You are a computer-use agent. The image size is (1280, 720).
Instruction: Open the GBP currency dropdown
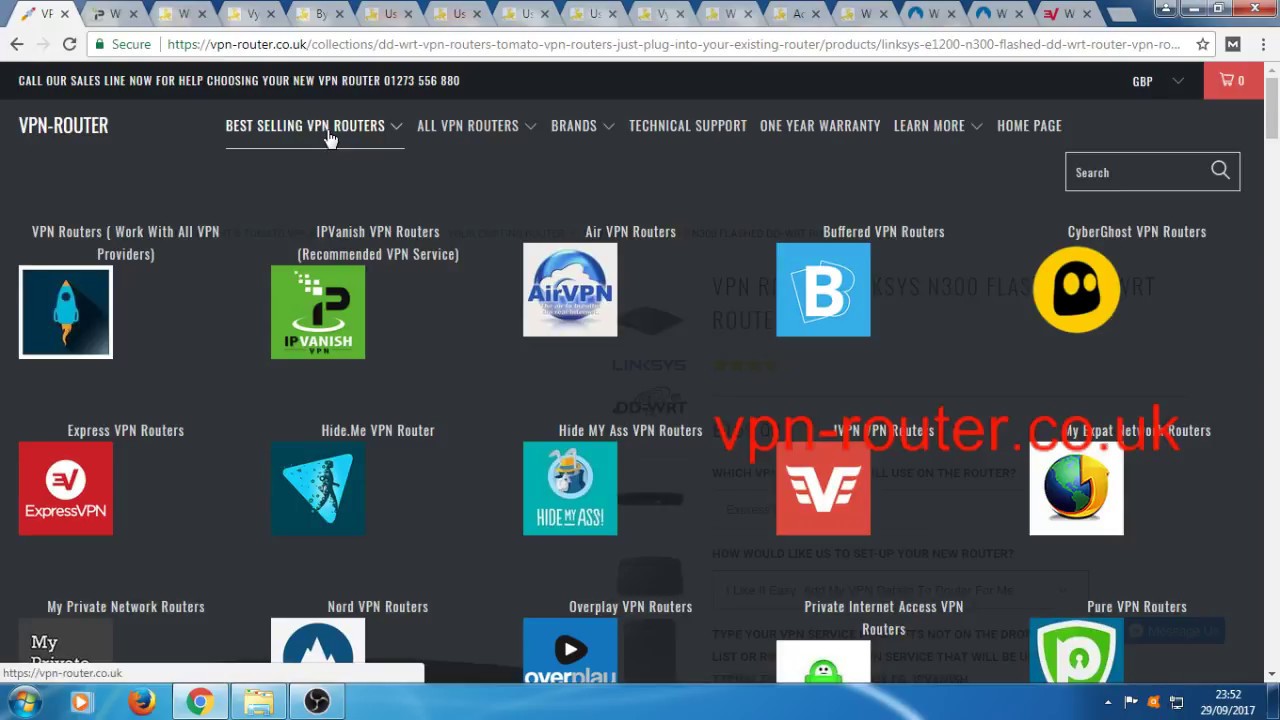(1157, 81)
